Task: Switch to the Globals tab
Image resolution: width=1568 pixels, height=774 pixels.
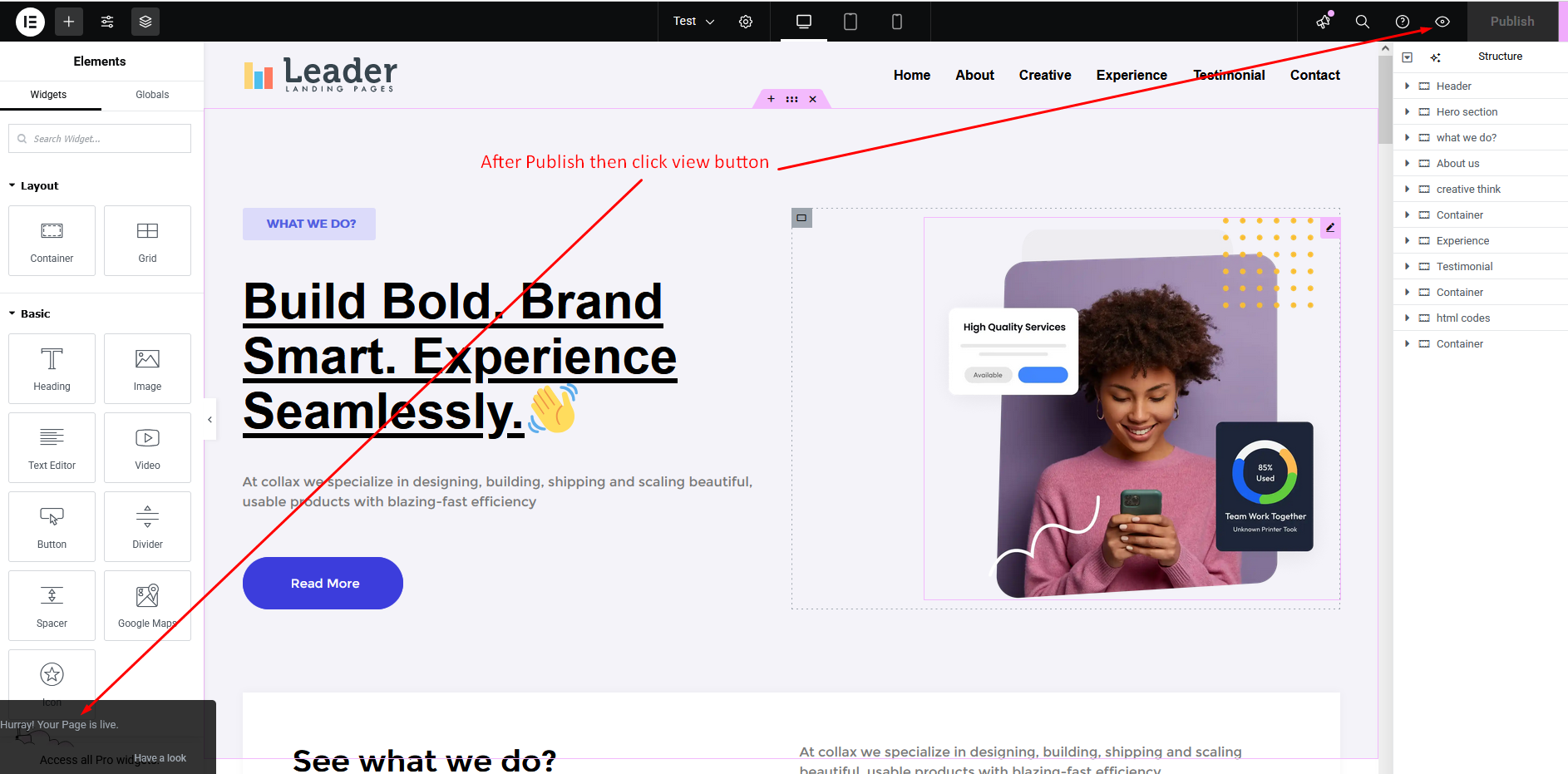Action: click(x=152, y=95)
